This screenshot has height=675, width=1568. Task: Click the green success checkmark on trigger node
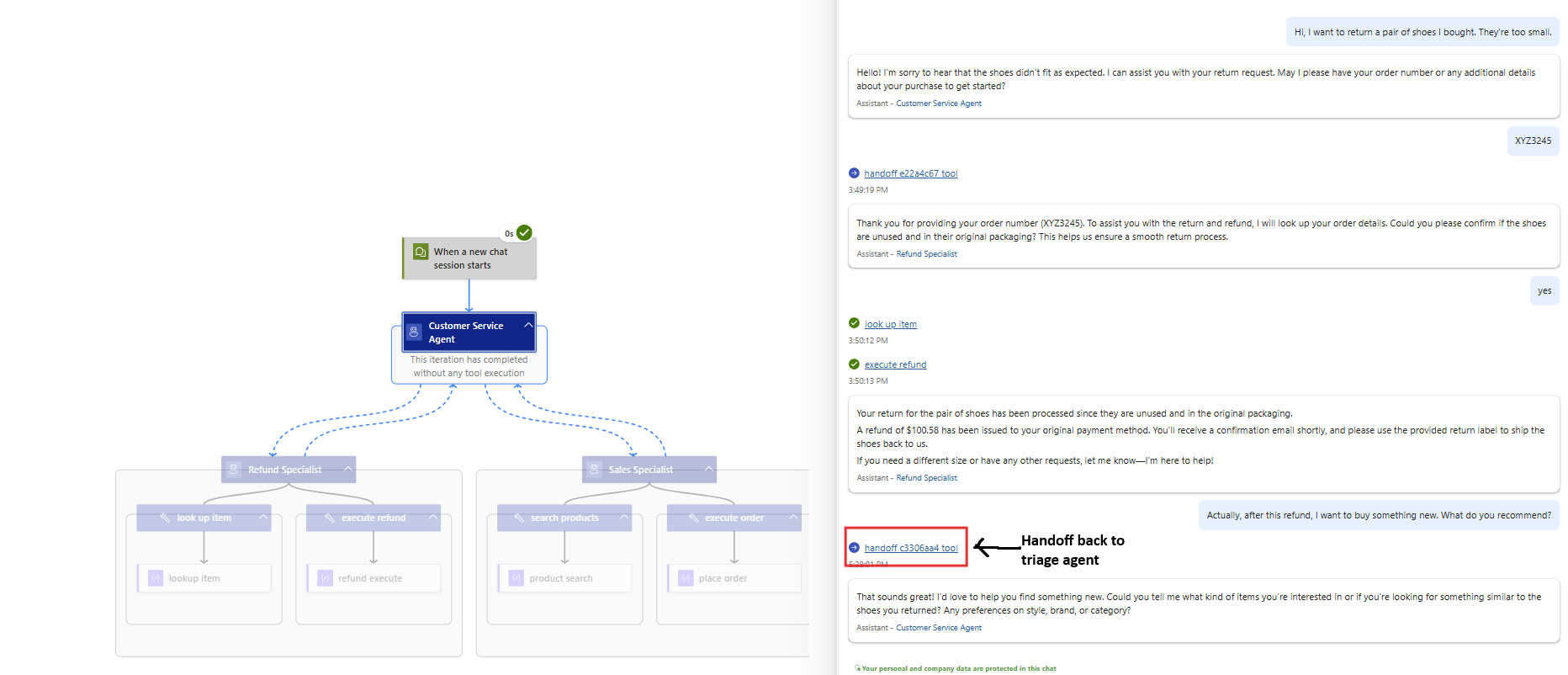524,232
